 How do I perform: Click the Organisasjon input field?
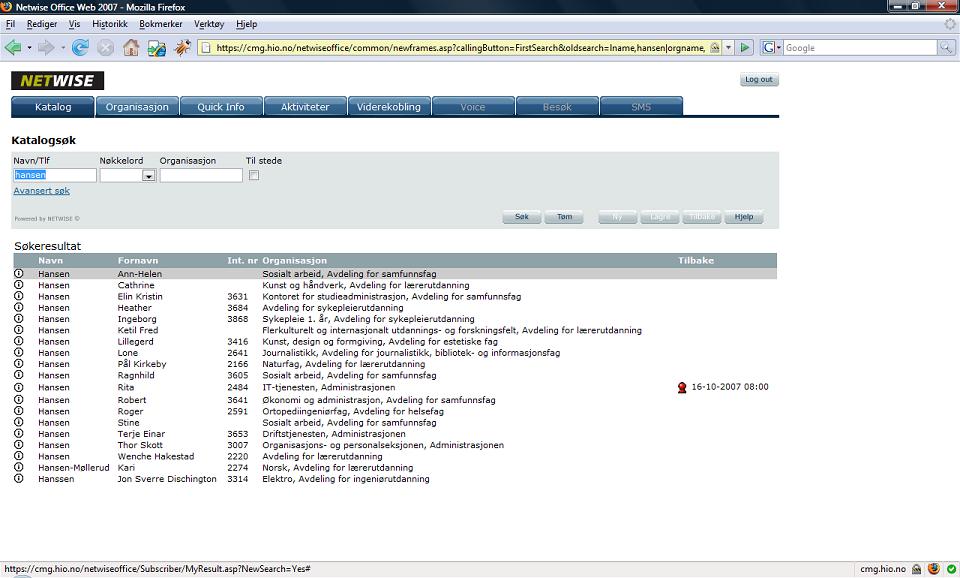[x=201, y=175]
